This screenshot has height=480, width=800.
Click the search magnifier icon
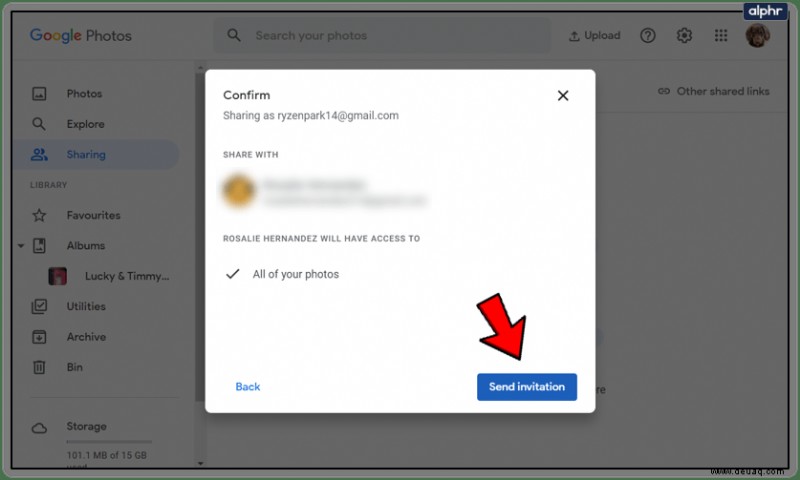[x=234, y=35]
